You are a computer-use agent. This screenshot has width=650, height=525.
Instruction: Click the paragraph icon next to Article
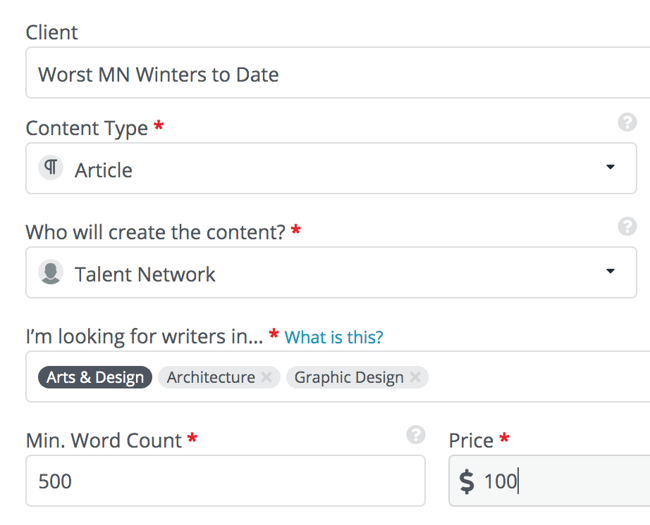coord(51,168)
